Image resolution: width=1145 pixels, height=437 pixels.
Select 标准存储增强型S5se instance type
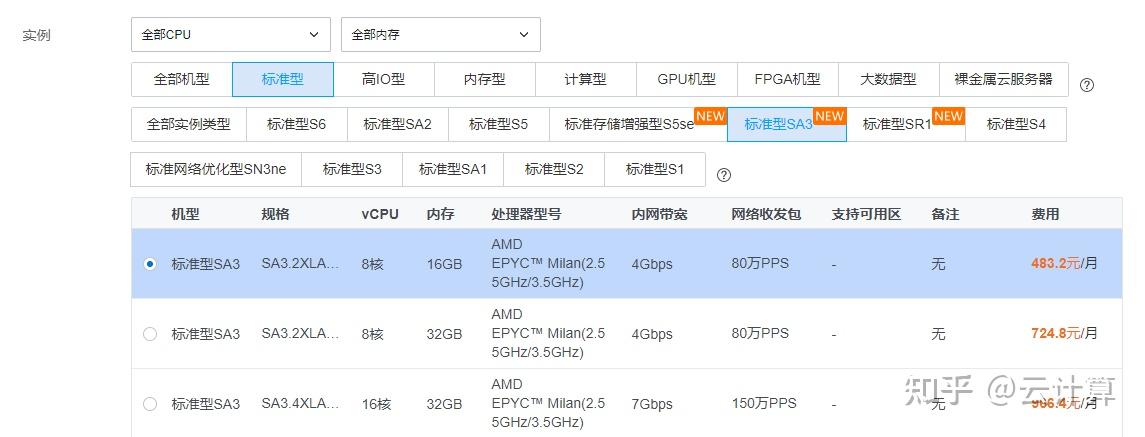pos(628,124)
